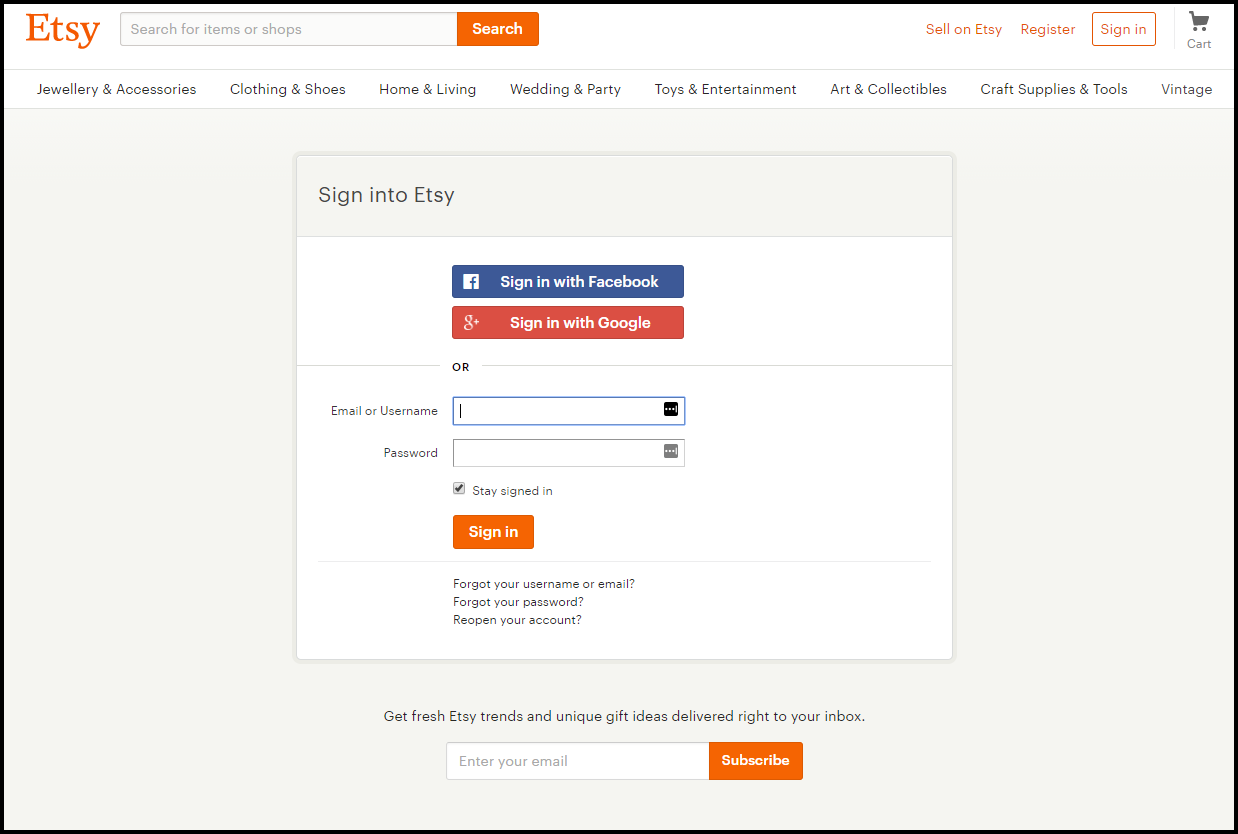The image size is (1238, 834).
Task: Hit the Subscribe button
Action: coord(755,761)
